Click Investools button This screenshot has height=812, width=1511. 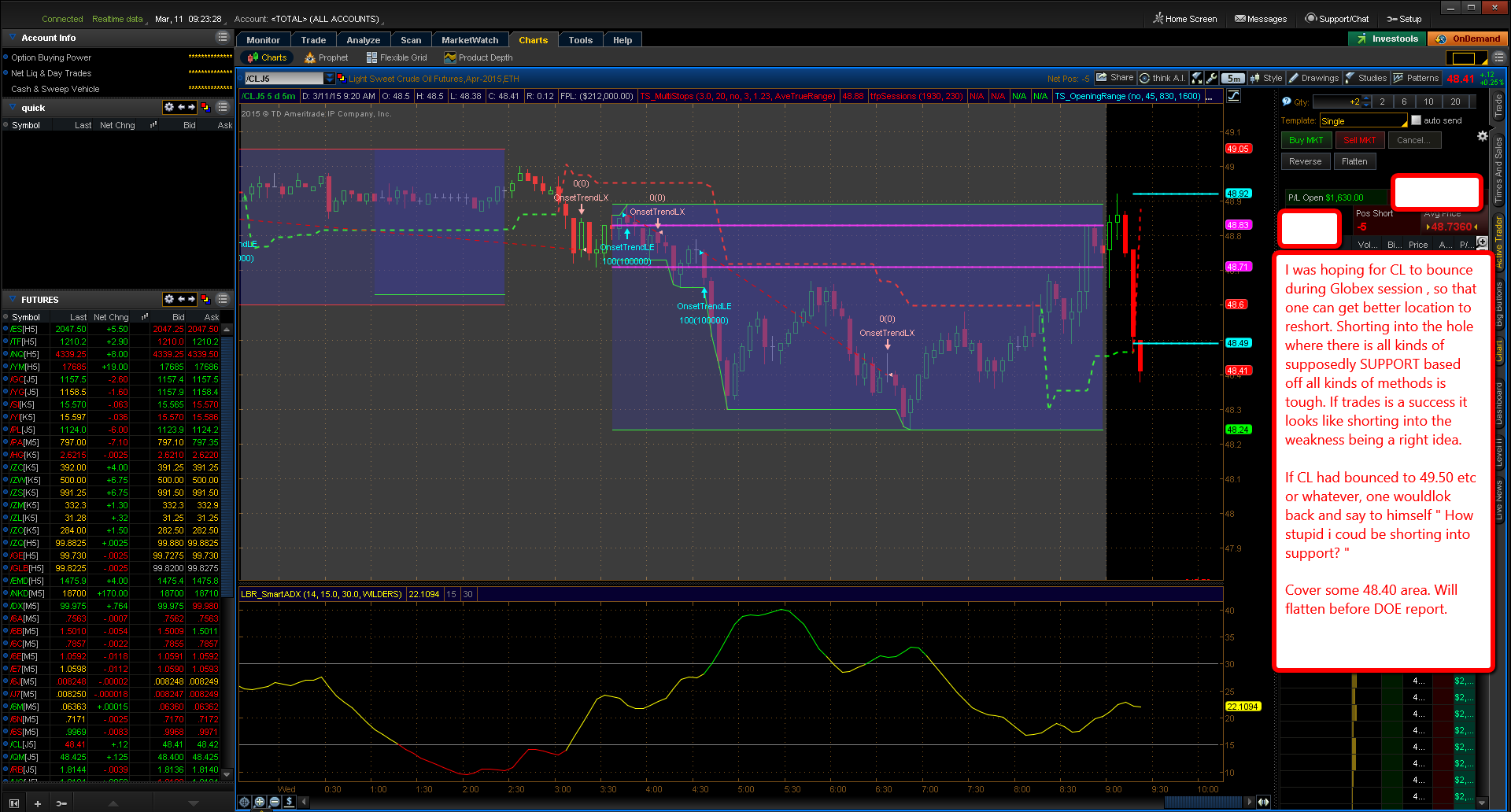pos(1387,39)
